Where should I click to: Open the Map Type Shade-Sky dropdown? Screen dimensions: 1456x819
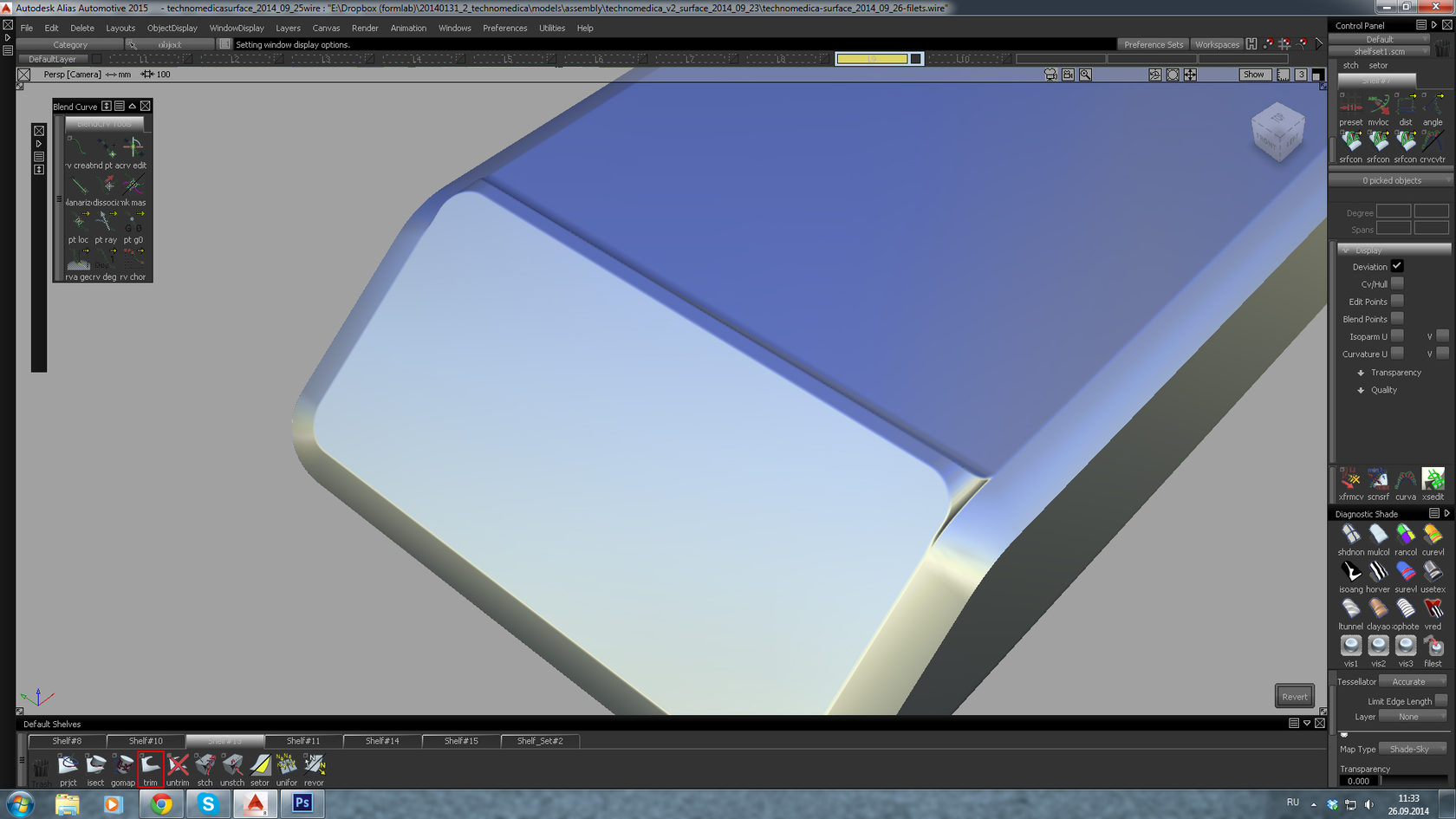[1413, 749]
